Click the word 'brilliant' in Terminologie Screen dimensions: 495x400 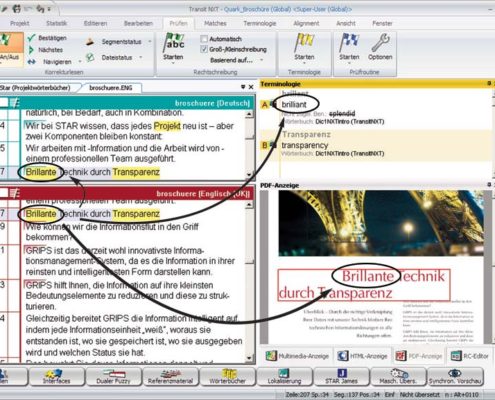point(294,104)
